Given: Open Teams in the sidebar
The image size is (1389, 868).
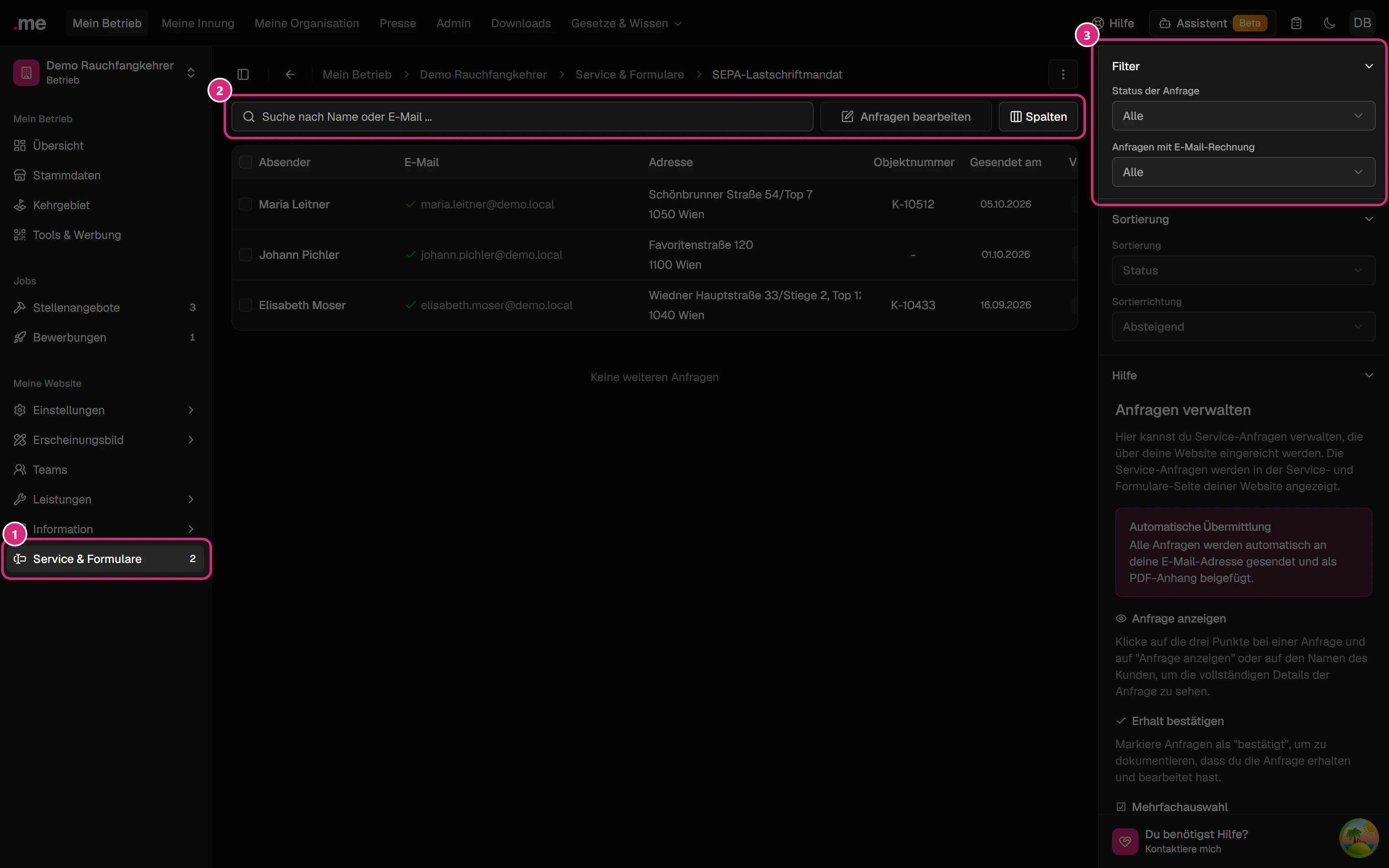Looking at the screenshot, I should tap(106, 470).
